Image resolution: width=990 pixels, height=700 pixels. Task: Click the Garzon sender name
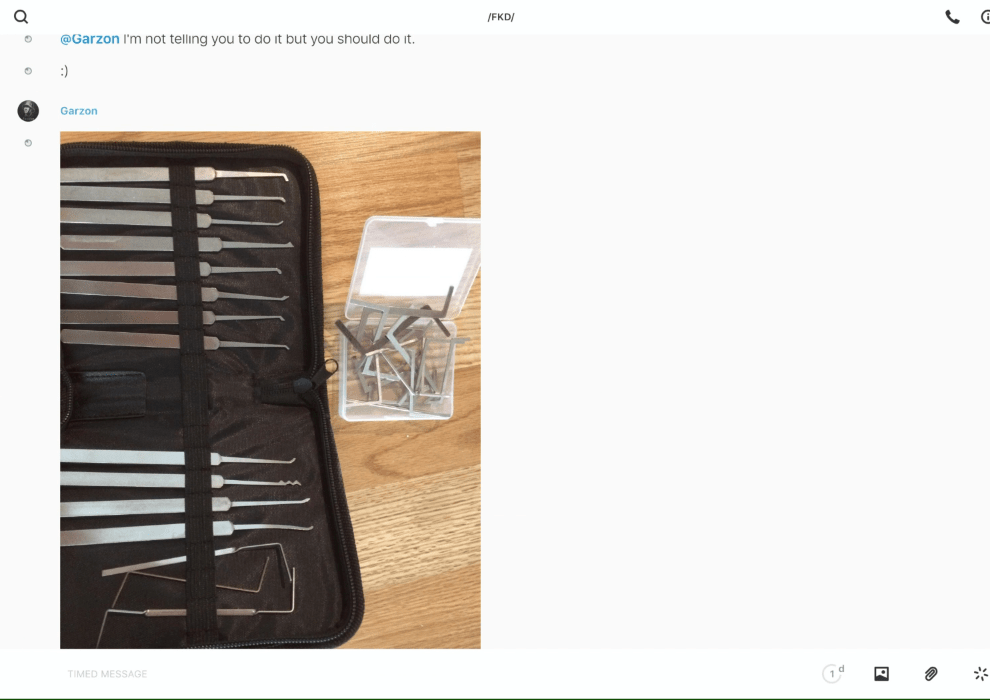[79, 110]
